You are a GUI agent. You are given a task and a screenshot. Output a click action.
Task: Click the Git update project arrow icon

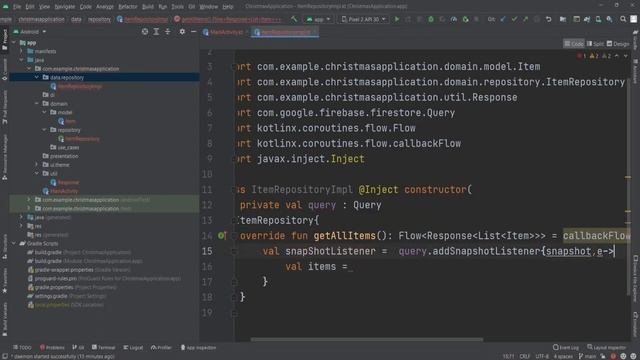point(503,19)
